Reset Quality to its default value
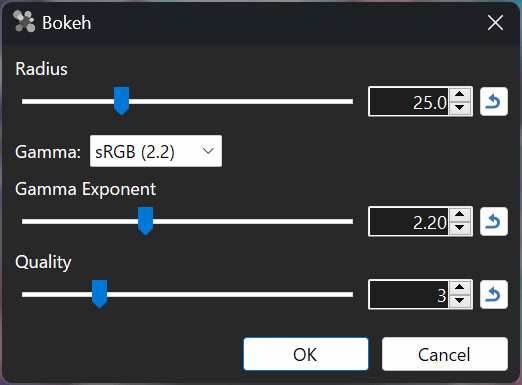Viewport: 522px width, 385px height. coord(494,295)
